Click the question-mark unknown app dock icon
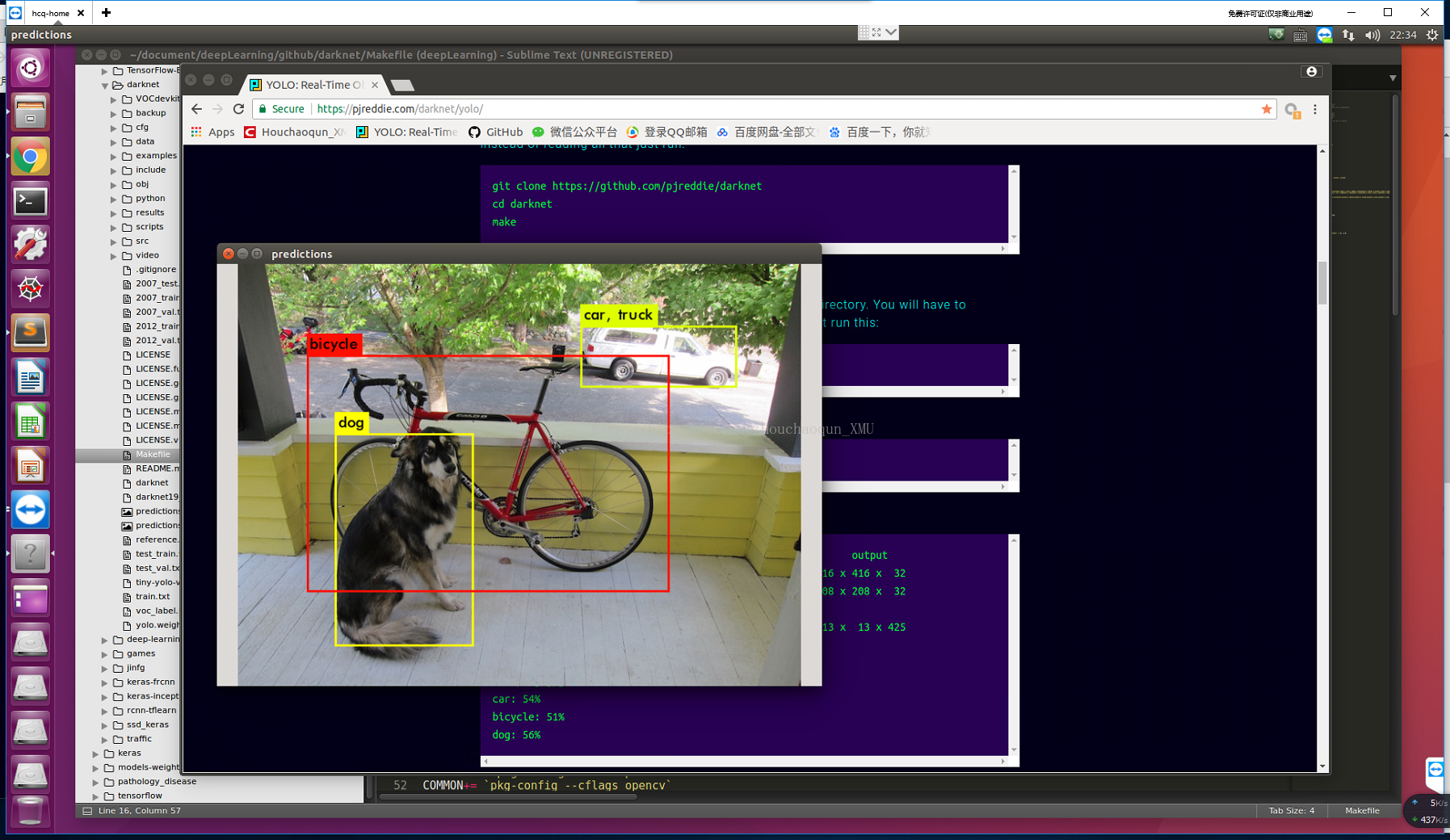Viewport: 1450px width, 840px height. [x=31, y=554]
